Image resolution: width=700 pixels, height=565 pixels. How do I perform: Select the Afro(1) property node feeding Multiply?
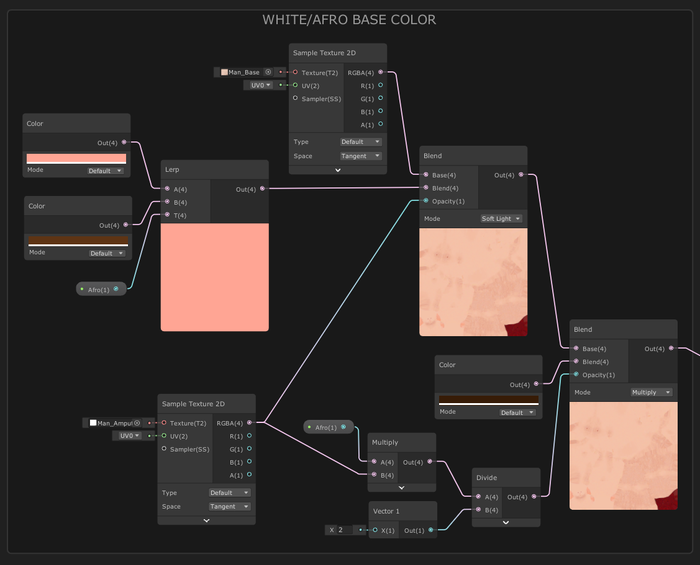click(x=328, y=427)
